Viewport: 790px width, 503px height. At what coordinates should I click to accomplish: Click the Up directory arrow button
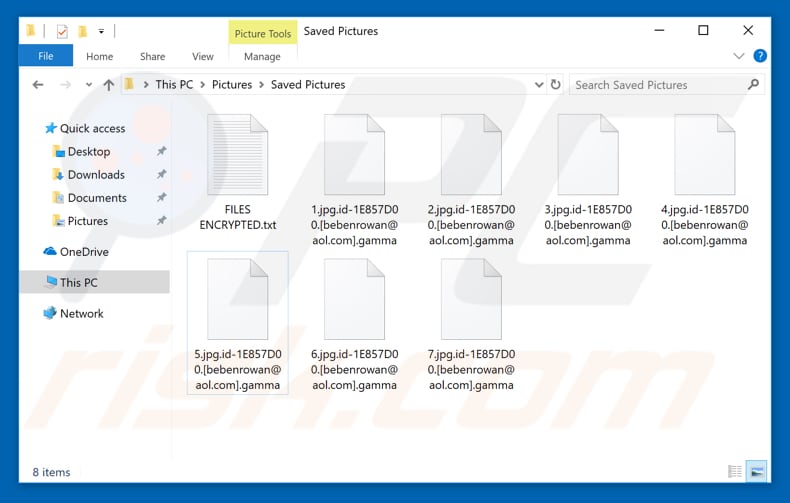(108, 85)
